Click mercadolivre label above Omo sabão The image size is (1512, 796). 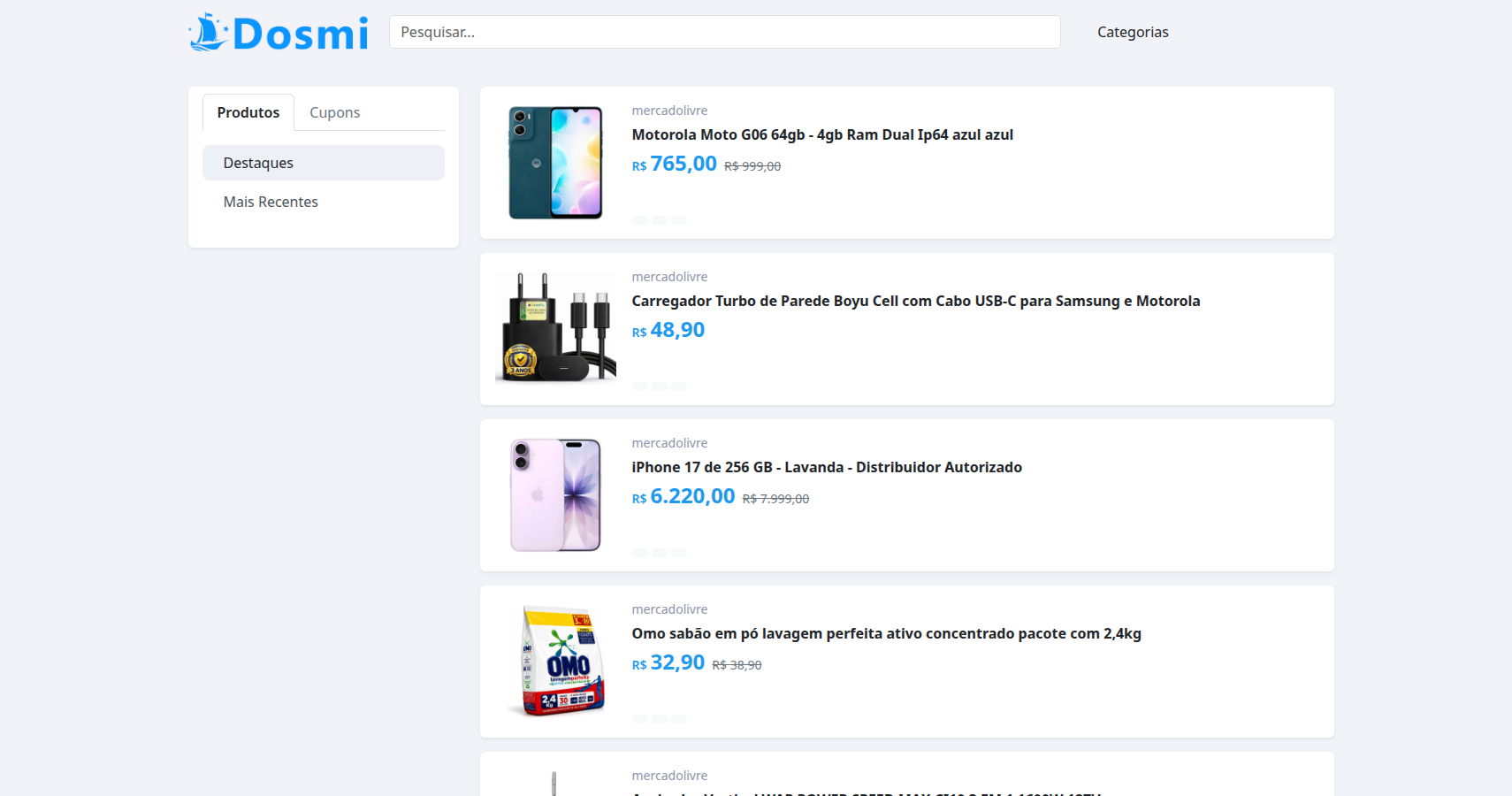pos(669,609)
